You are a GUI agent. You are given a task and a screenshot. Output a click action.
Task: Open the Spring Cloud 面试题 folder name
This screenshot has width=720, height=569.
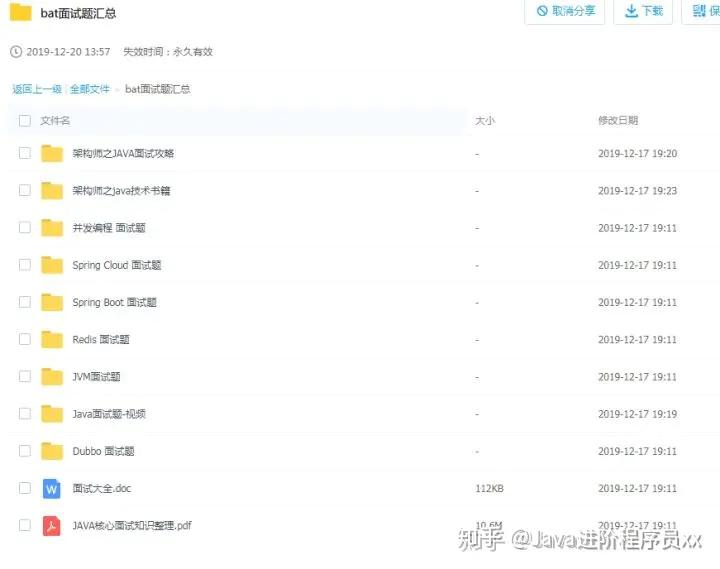pyautogui.click(x=117, y=265)
